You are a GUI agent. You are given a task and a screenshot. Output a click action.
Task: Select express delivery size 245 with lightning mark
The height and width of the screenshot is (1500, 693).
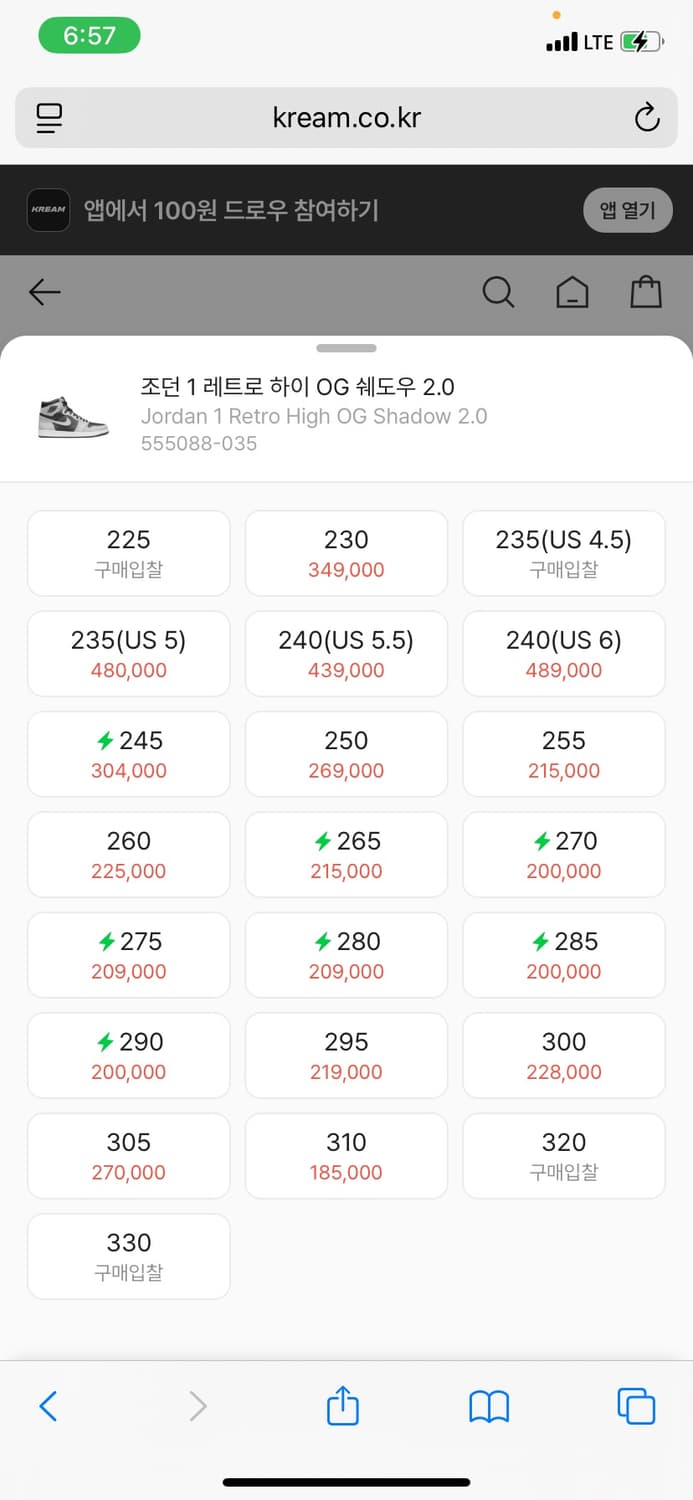point(128,754)
